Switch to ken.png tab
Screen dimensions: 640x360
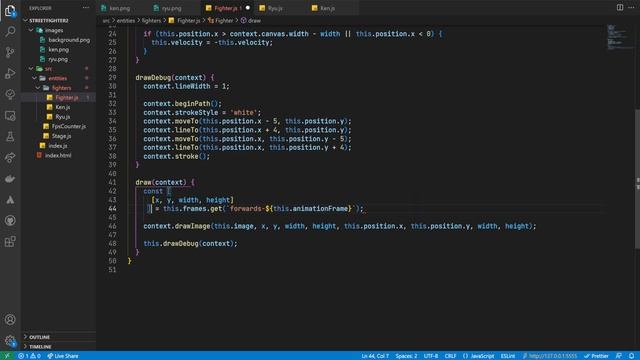tap(120, 8)
